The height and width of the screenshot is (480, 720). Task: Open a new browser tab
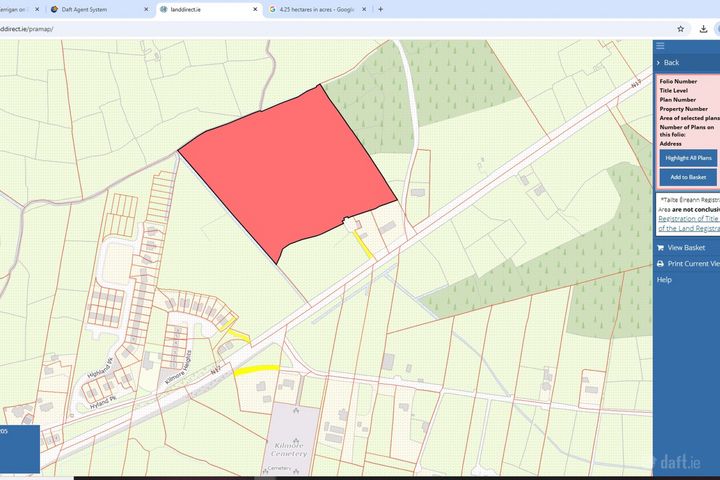[x=380, y=9]
